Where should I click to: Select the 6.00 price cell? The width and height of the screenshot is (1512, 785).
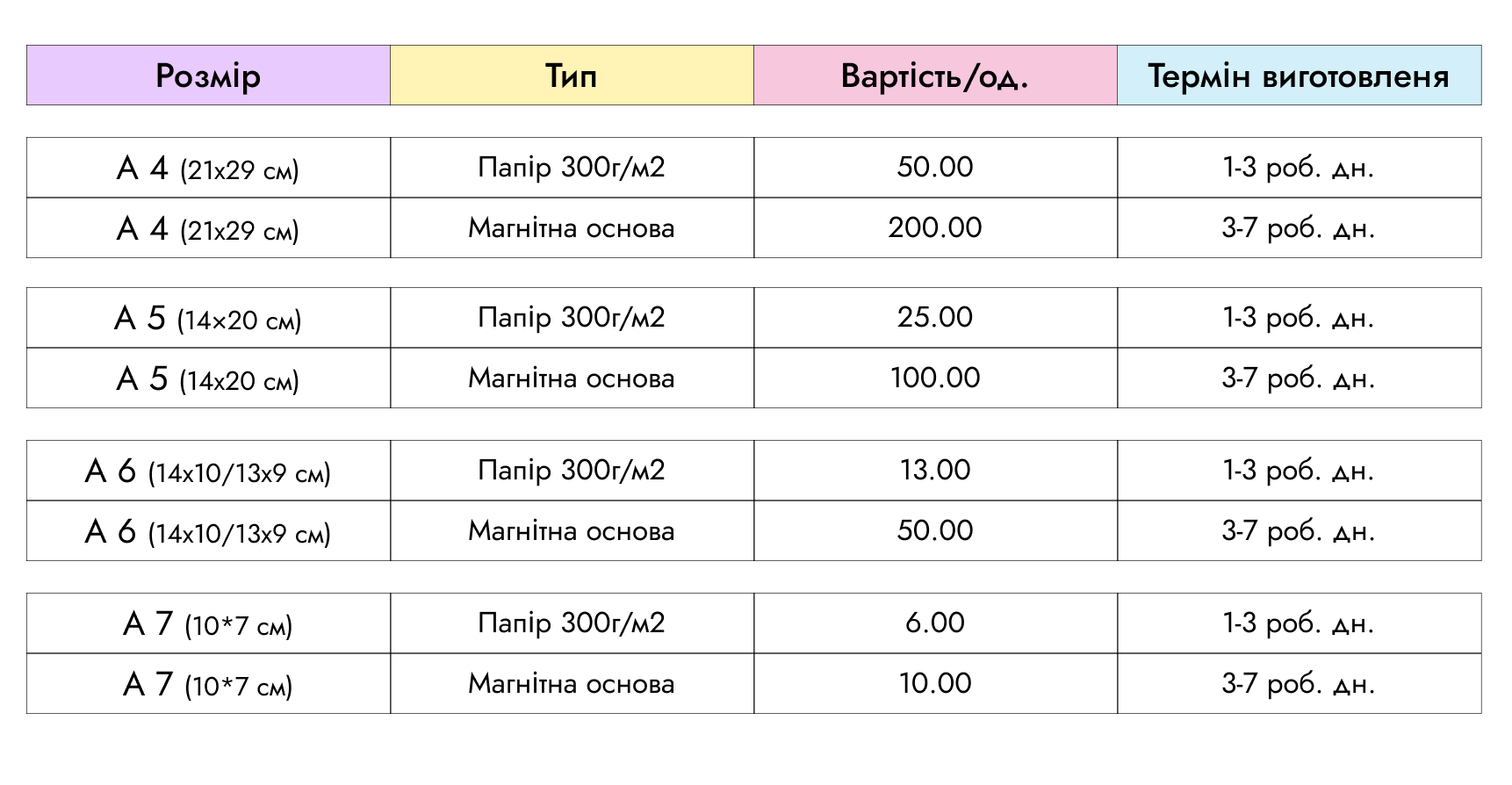click(x=935, y=623)
